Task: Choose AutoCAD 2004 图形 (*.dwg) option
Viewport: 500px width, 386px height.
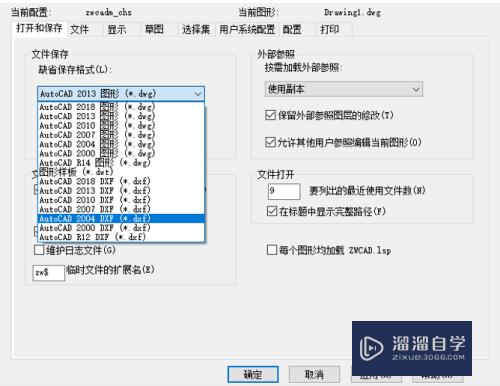Action: pyautogui.click(x=121, y=144)
